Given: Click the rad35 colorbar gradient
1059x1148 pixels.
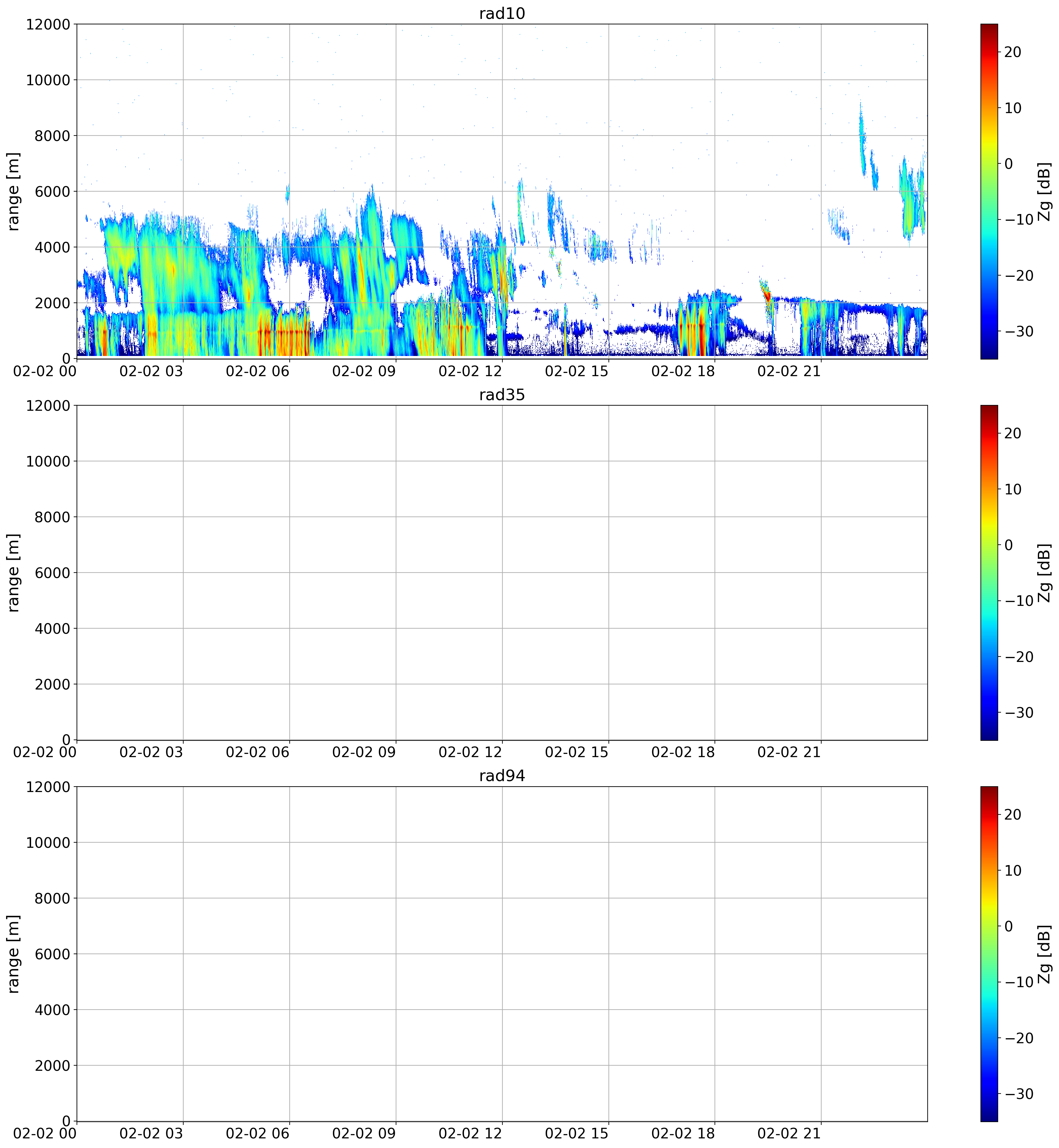Looking at the screenshot, I should (x=989, y=573).
